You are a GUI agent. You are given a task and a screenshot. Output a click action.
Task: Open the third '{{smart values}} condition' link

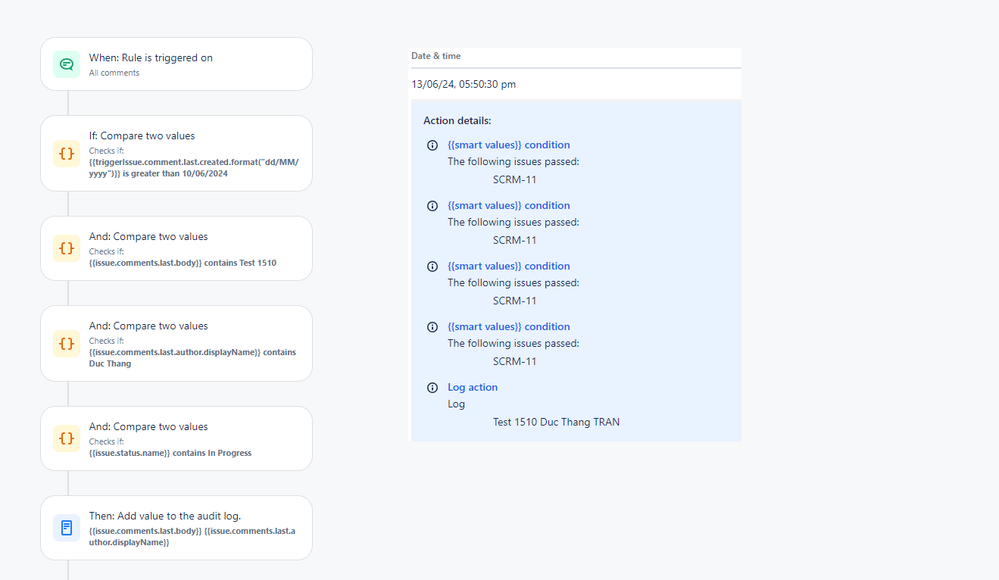point(508,266)
